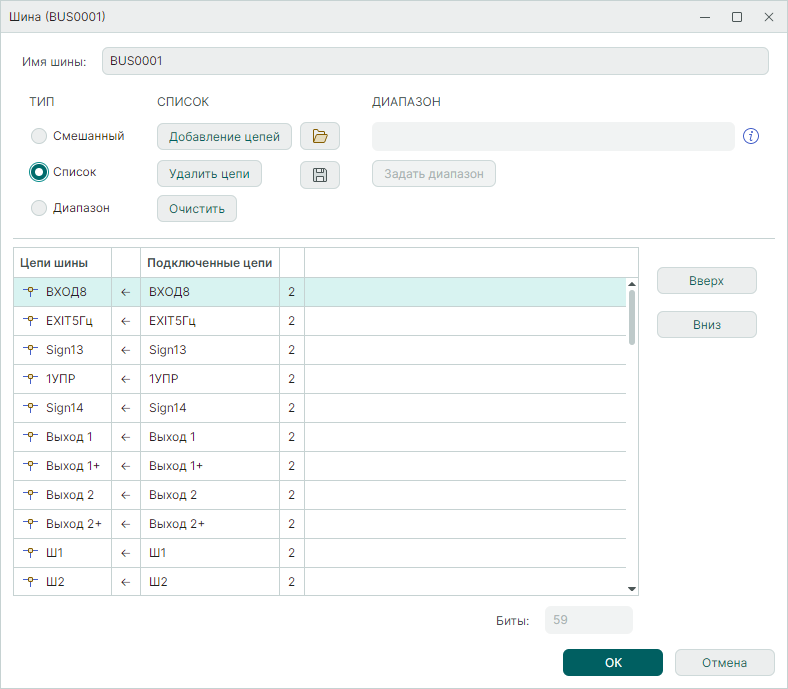The image size is (788, 689).
Task: Click the net icon beside Sign13
Action: [31, 350]
